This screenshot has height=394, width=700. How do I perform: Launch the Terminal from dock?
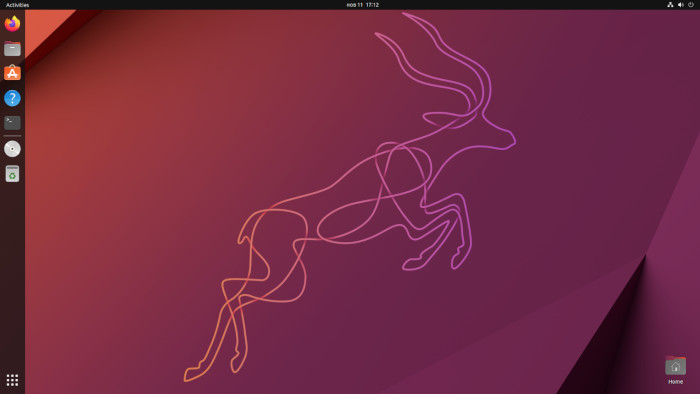pos(12,122)
